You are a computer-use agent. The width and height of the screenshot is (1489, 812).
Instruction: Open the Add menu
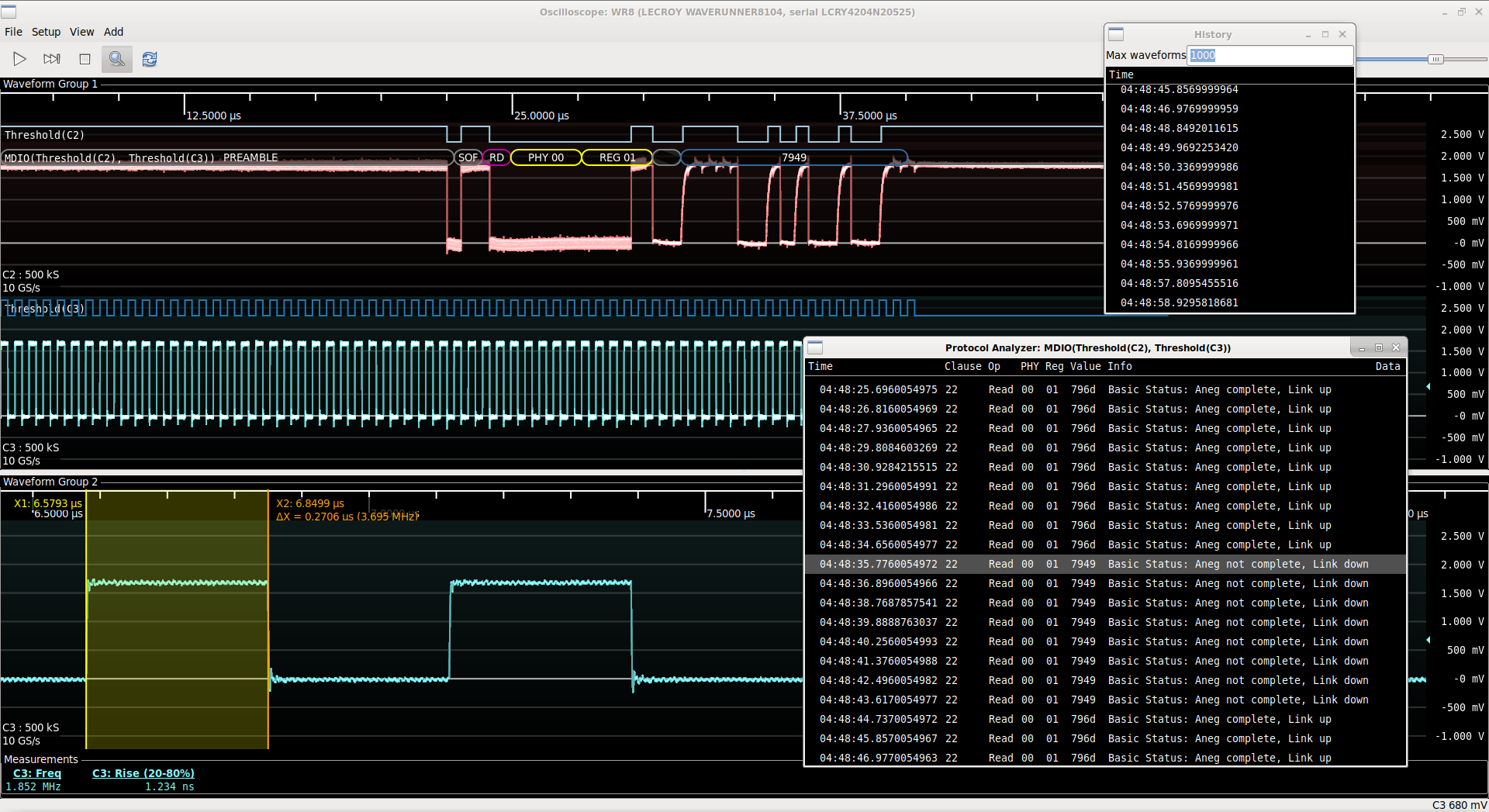114,32
